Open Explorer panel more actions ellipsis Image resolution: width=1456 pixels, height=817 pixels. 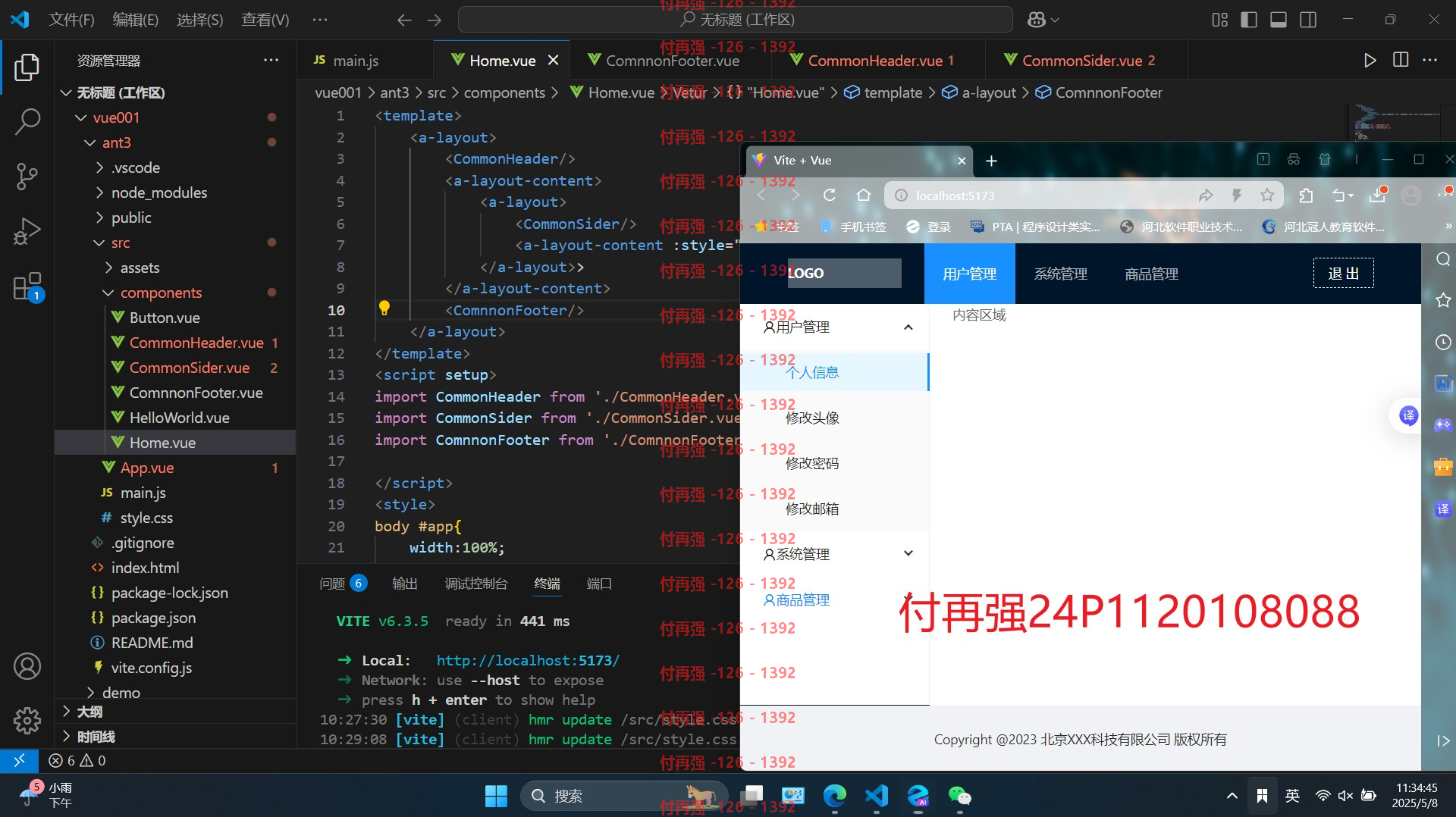(x=271, y=60)
